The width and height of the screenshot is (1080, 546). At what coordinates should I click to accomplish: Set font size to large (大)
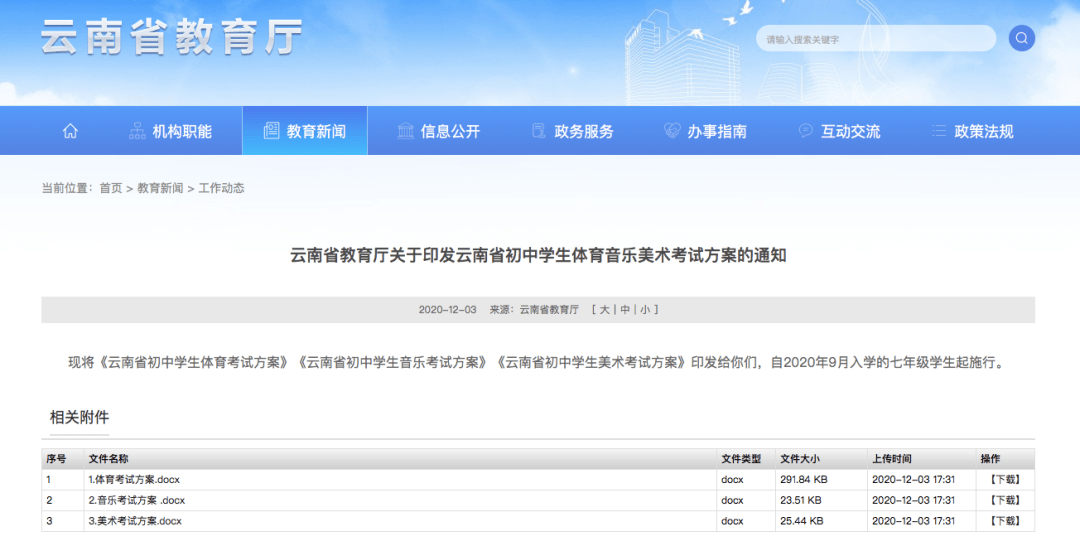click(604, 310)
